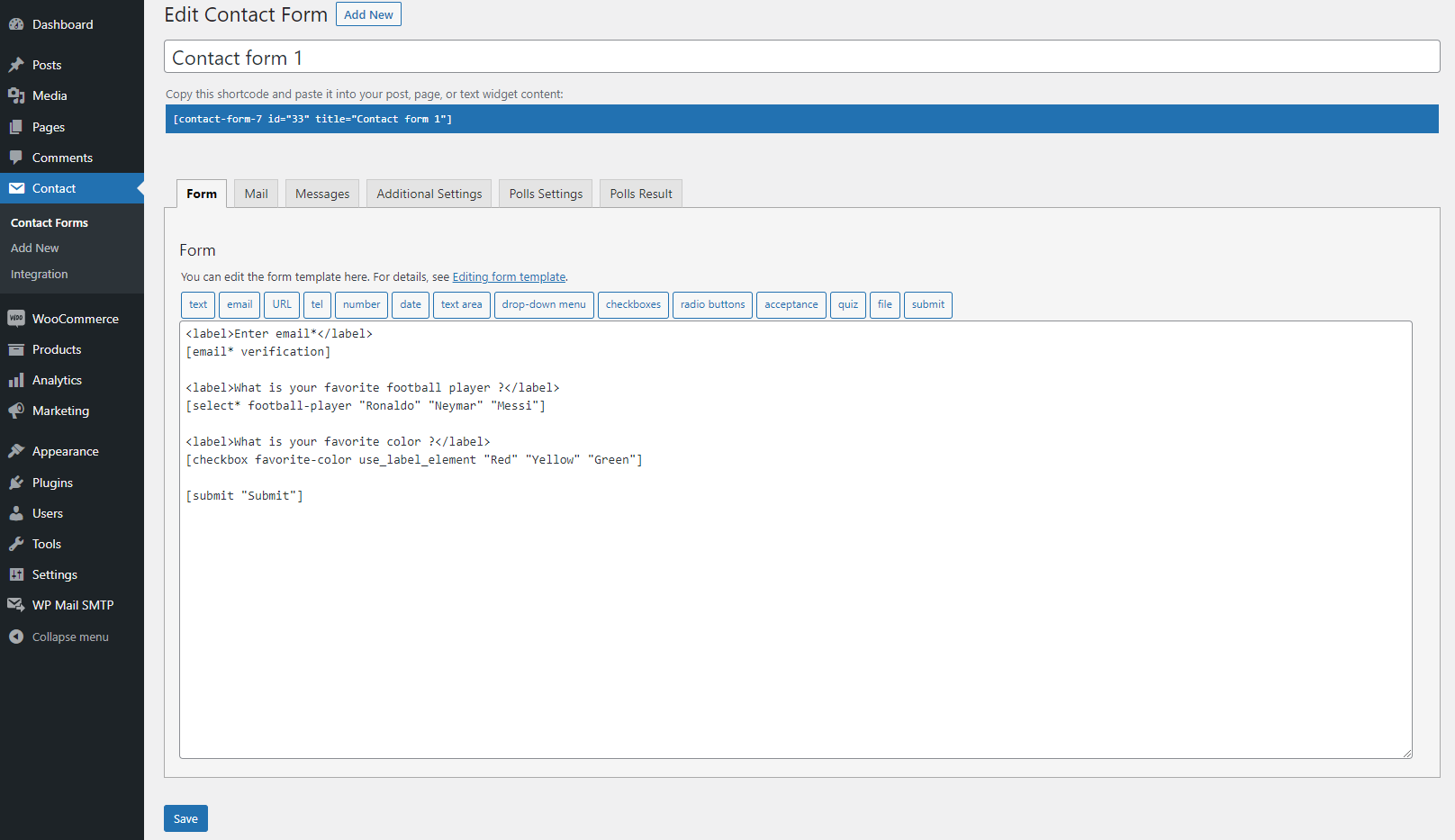Insert an acceptance form tag
The image size is (1455, 840).
coord(791,304)
